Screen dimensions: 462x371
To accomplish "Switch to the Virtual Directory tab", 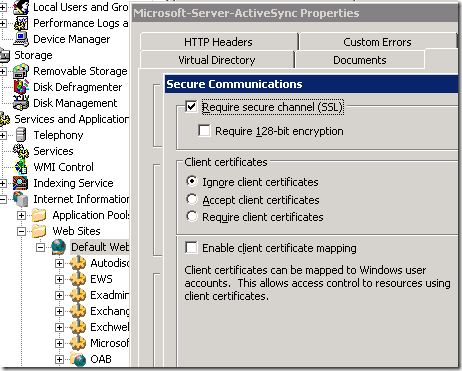I will [217, 60].
